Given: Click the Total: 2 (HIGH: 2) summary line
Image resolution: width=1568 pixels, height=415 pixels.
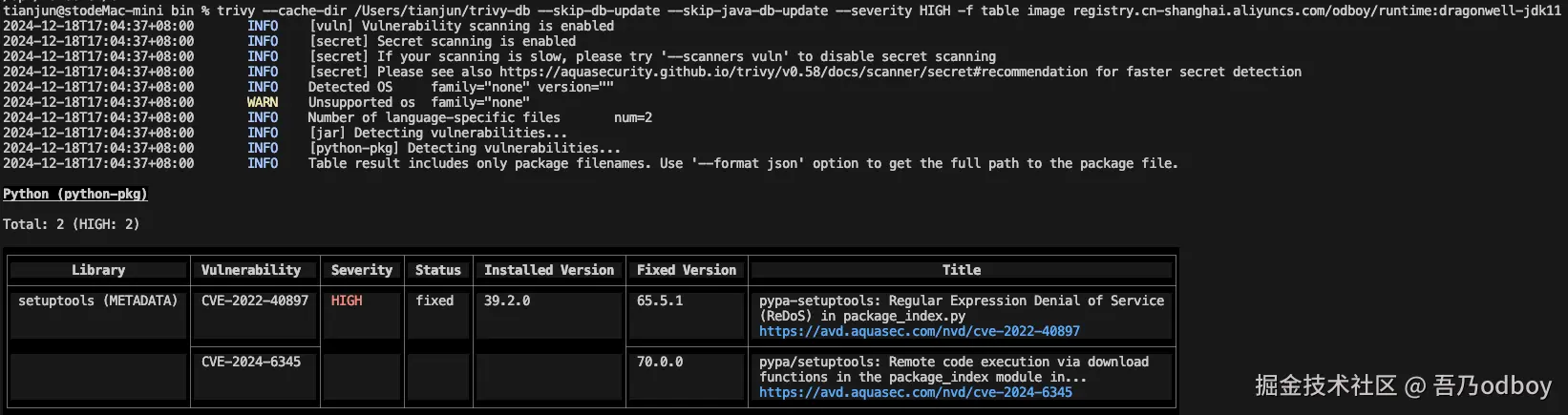Looking at the screenshot, I should pyautogui.click(x=71, y=224).
